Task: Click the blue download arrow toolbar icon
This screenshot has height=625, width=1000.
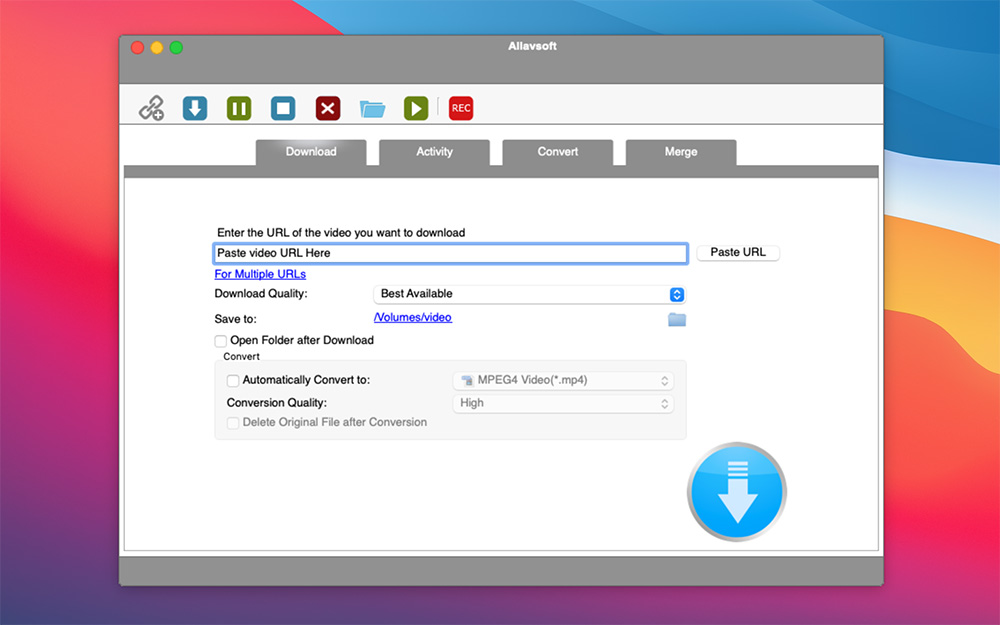Action: (x=195, y=108)
